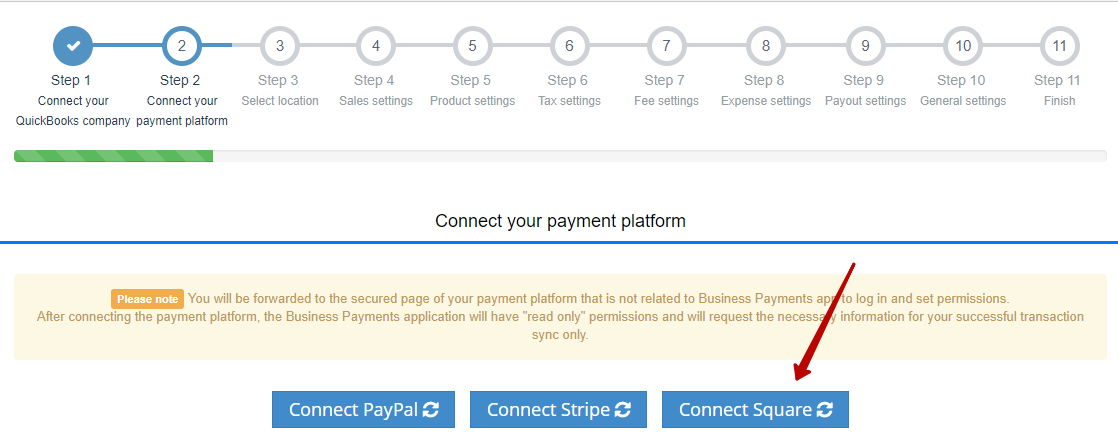Viewport: 1118px width, 442px height.
Task: Open Step 8 Expense settings circle
Action: tap(766, 46)
